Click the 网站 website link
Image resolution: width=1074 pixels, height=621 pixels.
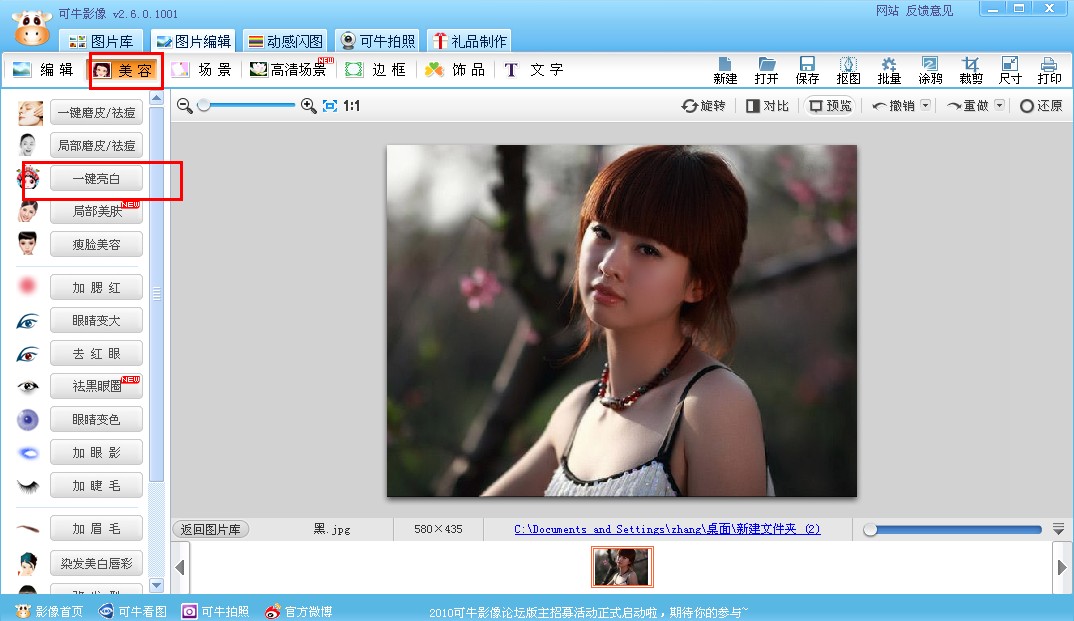tap(887, 10)
